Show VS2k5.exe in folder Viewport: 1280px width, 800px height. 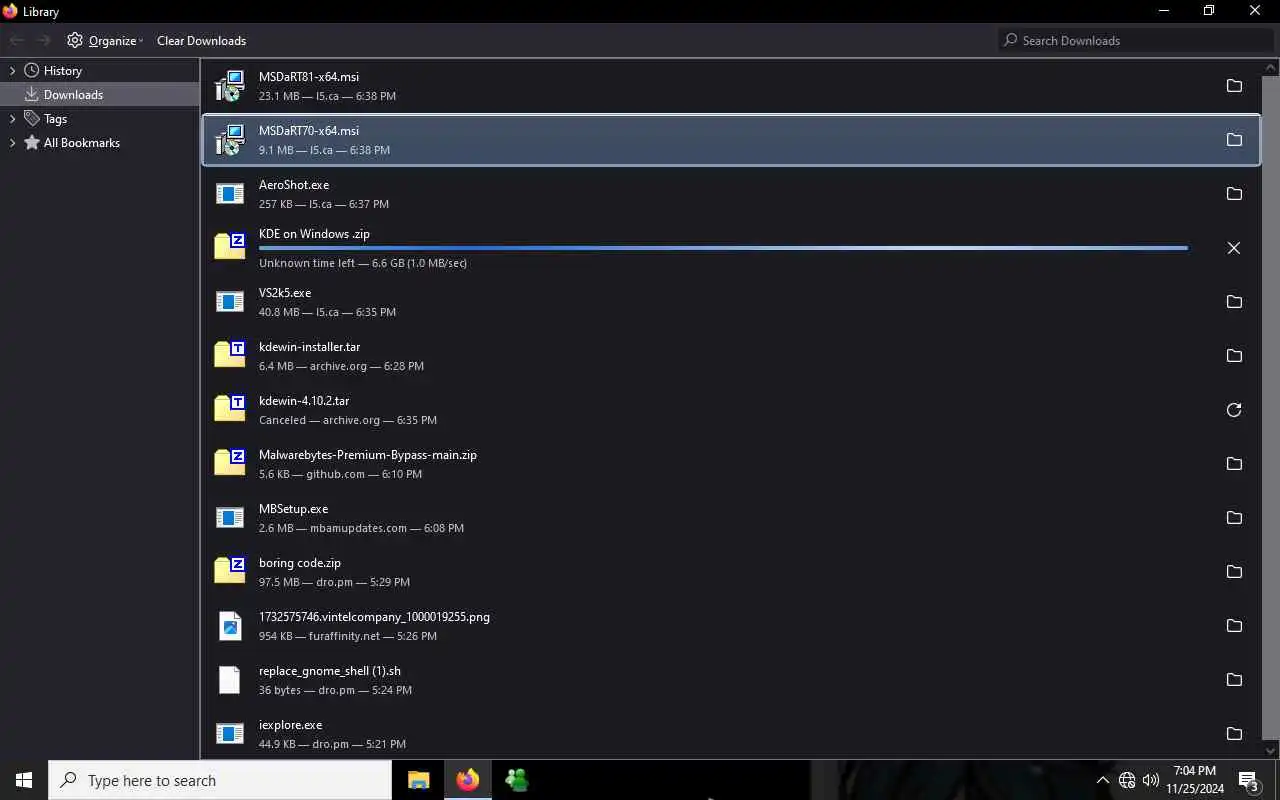click(1234, 302)
